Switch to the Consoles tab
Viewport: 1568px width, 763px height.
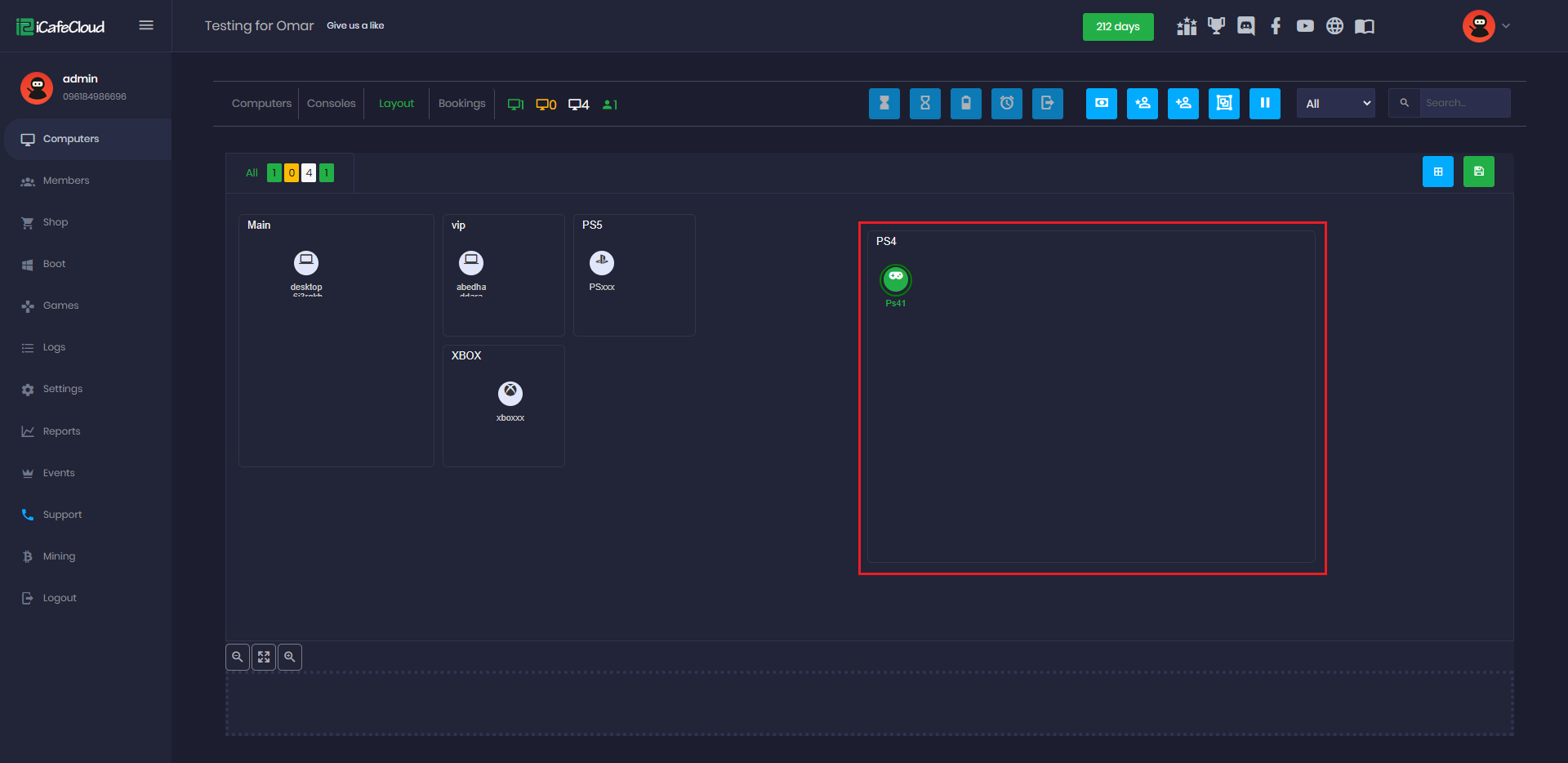[331, 104]
